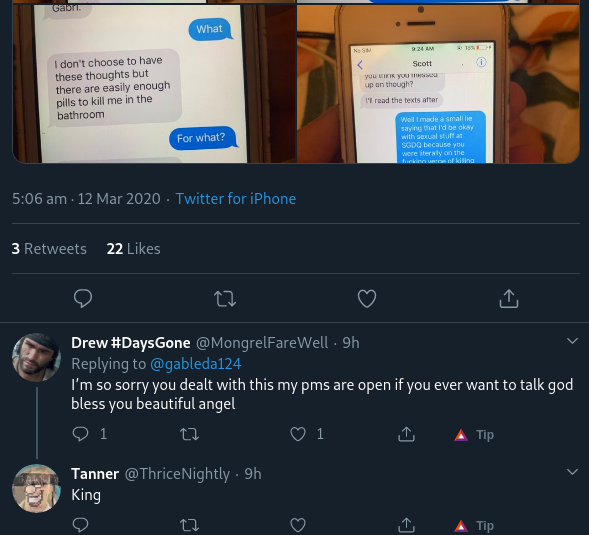This screenshot has width=589, height=535.
Task: Like the main tweet
Action: point(367,299)
